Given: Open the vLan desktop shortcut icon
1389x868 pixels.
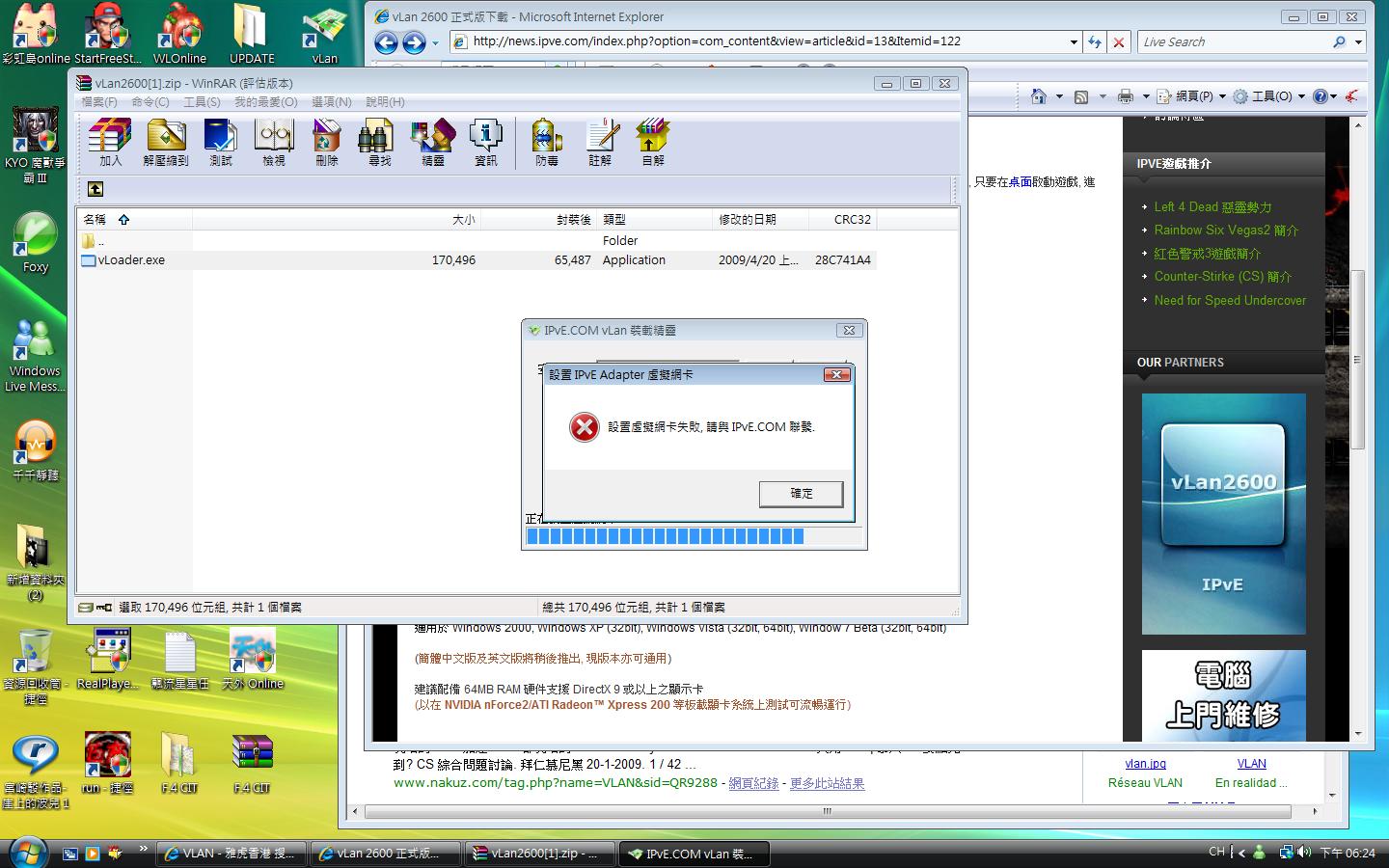Looking at the screenshot, I should click(325, 35).
